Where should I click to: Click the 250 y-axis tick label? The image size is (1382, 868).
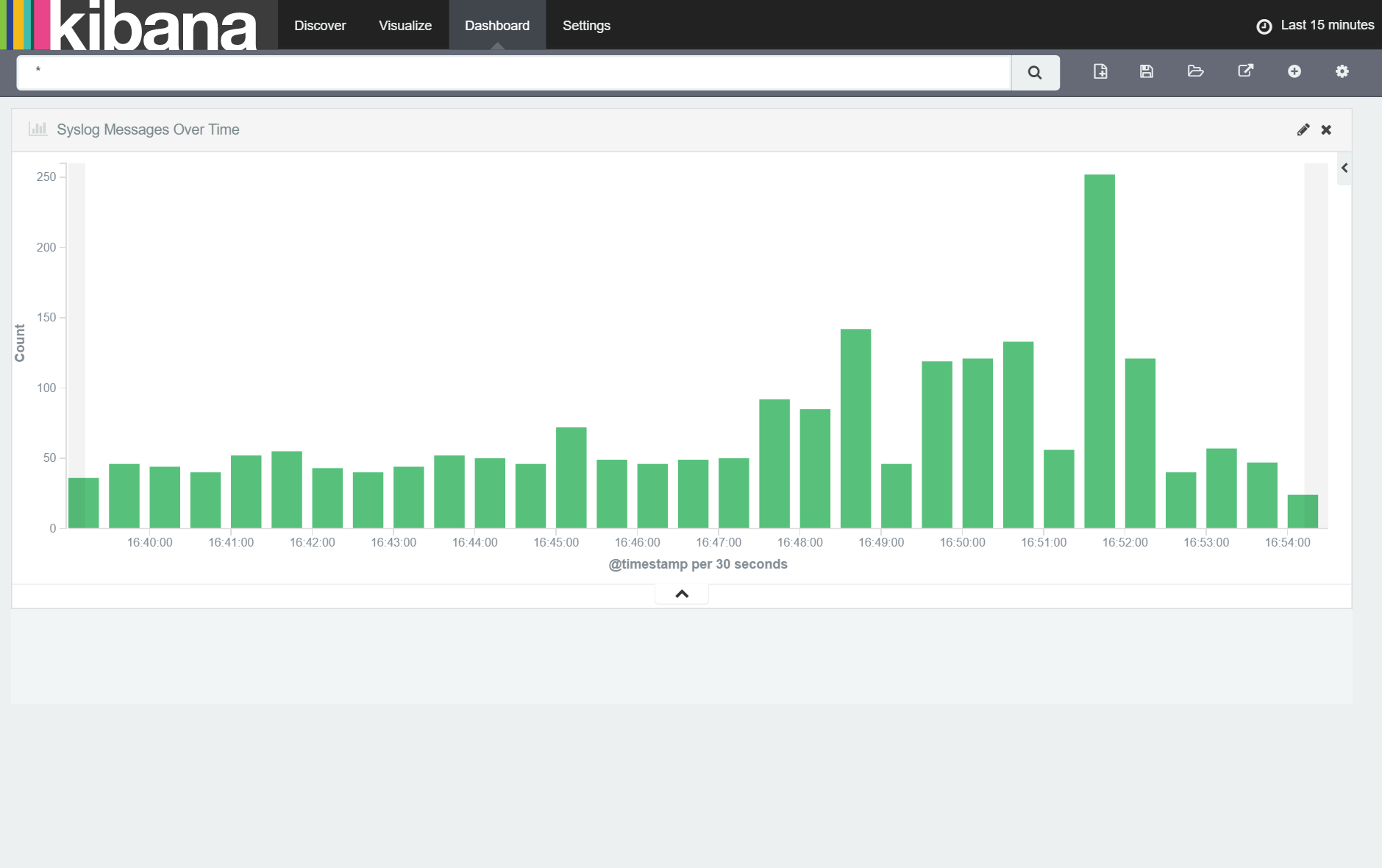point(46,177)
